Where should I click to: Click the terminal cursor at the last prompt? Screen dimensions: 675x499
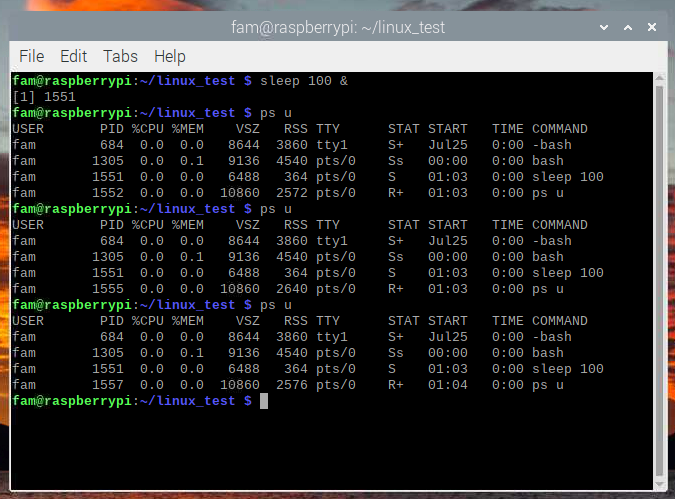pos(264,401)
